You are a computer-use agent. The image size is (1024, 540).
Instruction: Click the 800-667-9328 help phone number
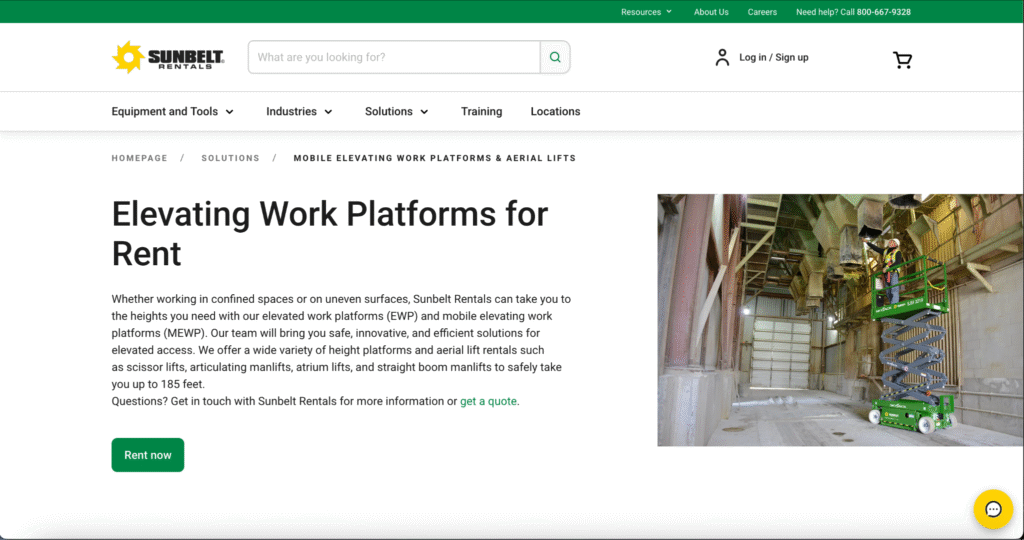pyautogui.click(x=883, y=12)
